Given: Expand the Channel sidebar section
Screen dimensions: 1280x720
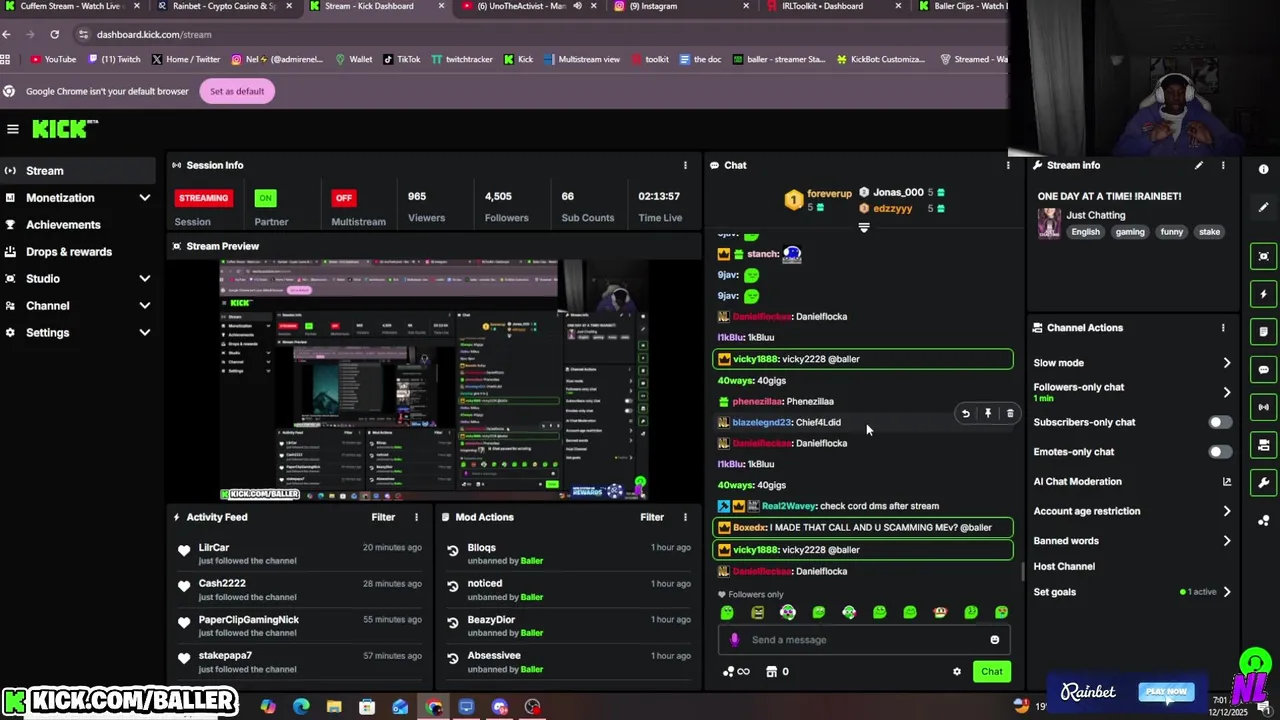Looking at the screenshot, I should tap(80, 306).
